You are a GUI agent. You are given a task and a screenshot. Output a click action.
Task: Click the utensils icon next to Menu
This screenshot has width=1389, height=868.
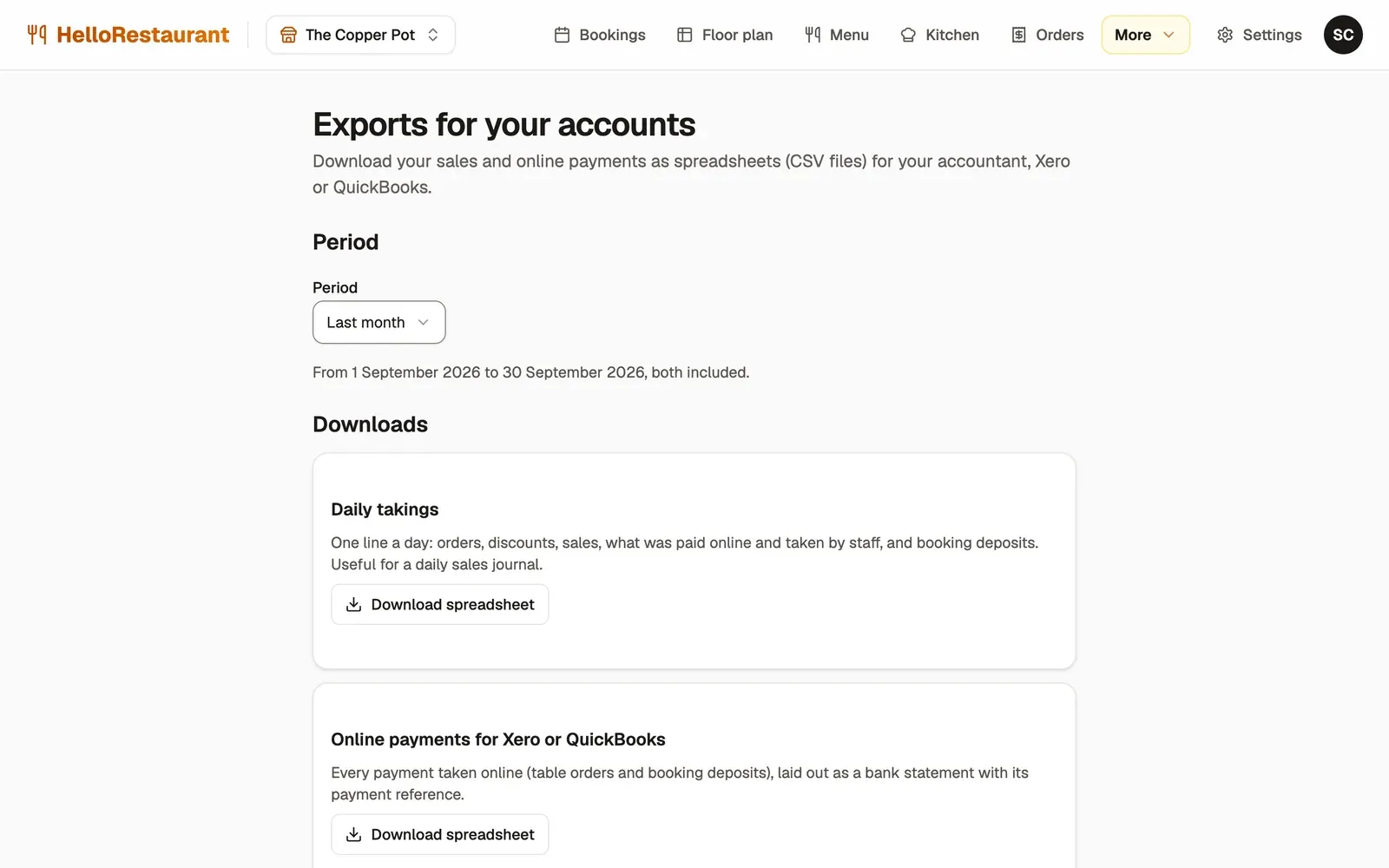813,35
